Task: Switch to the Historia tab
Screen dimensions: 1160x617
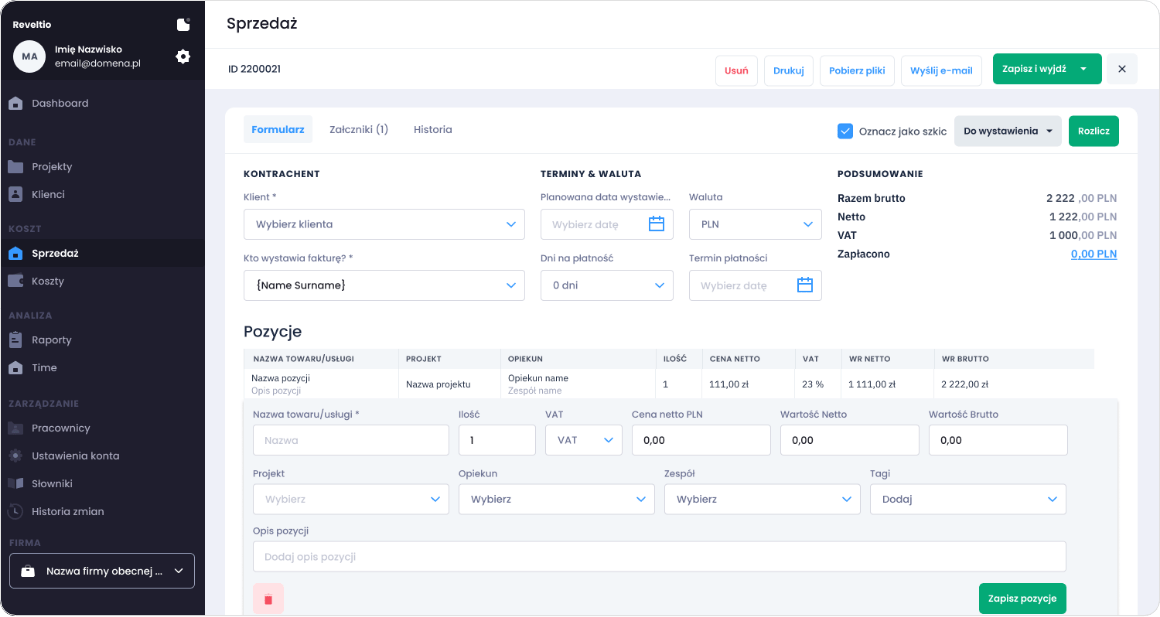Action: (432, 129)
